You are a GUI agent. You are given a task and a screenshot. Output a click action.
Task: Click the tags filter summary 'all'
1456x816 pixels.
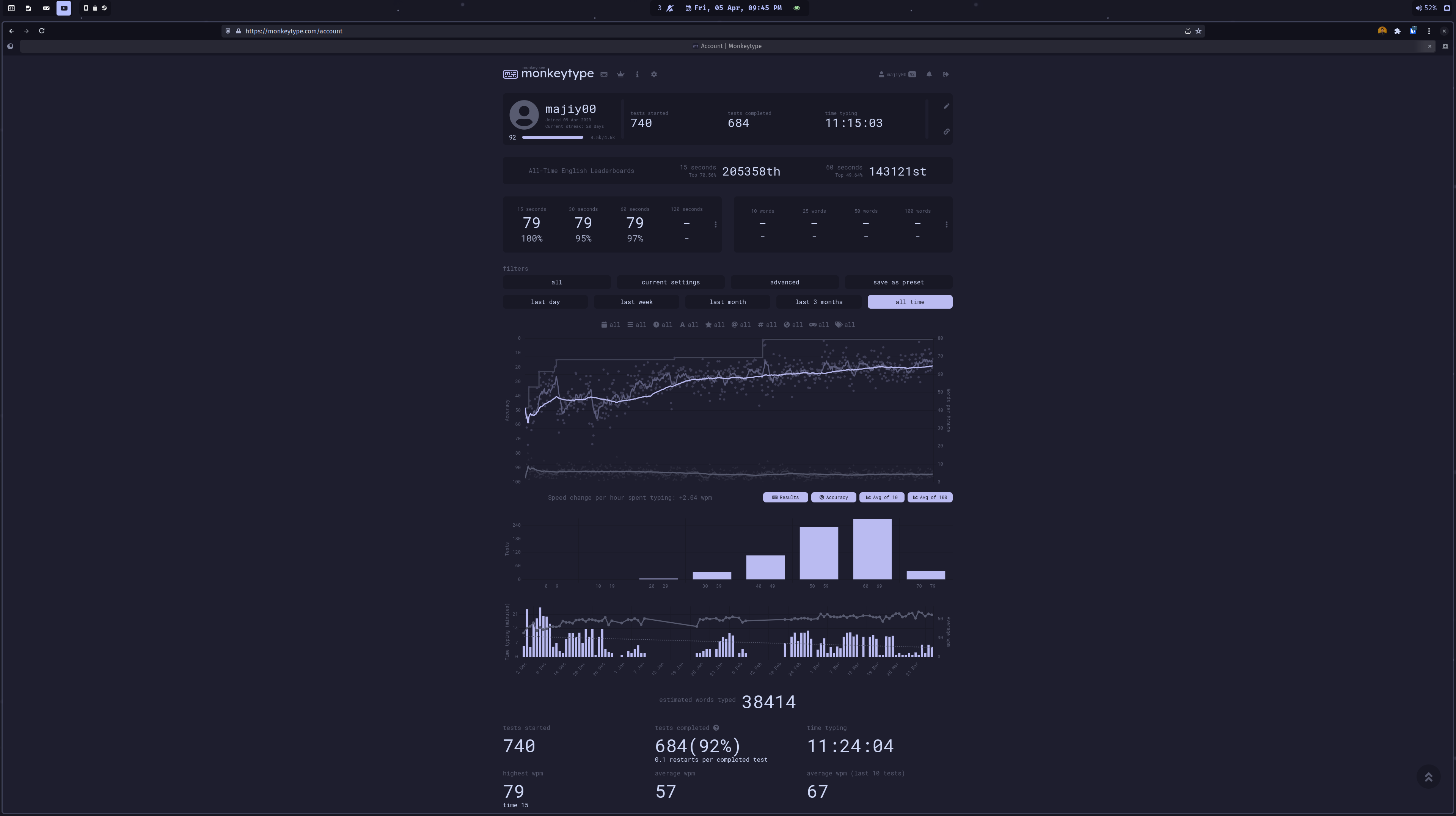coord(845,325)
